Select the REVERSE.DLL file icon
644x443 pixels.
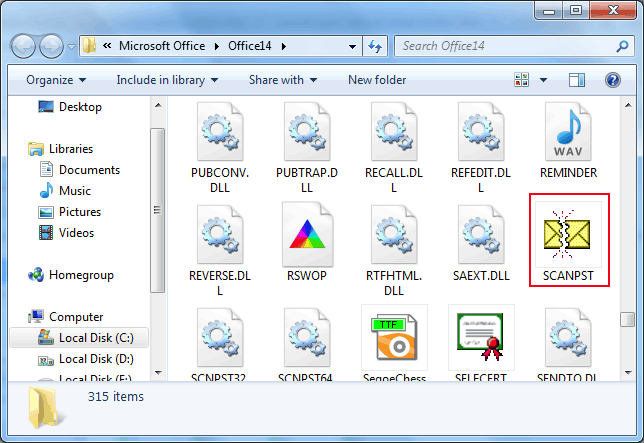coord(220,234)
